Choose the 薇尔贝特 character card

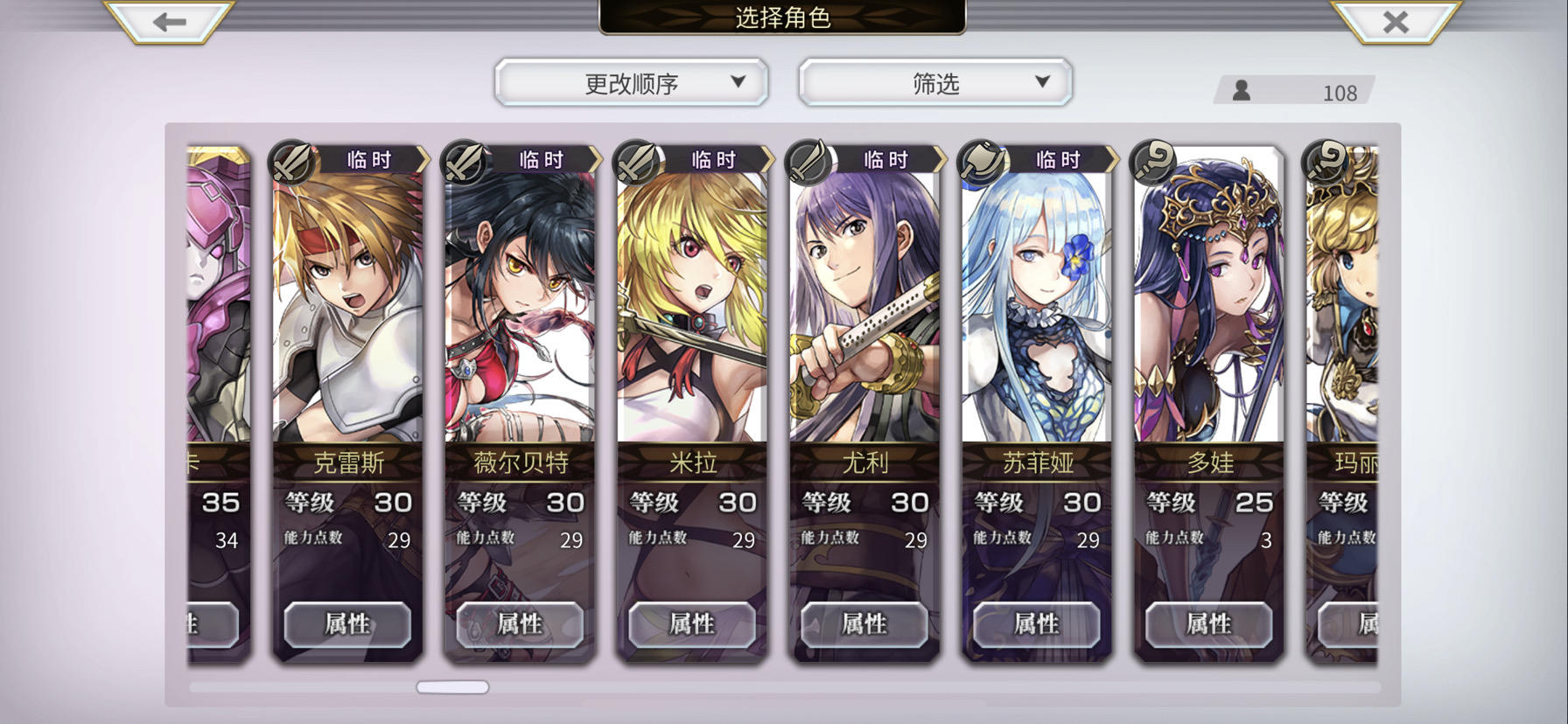click(520, 402)
